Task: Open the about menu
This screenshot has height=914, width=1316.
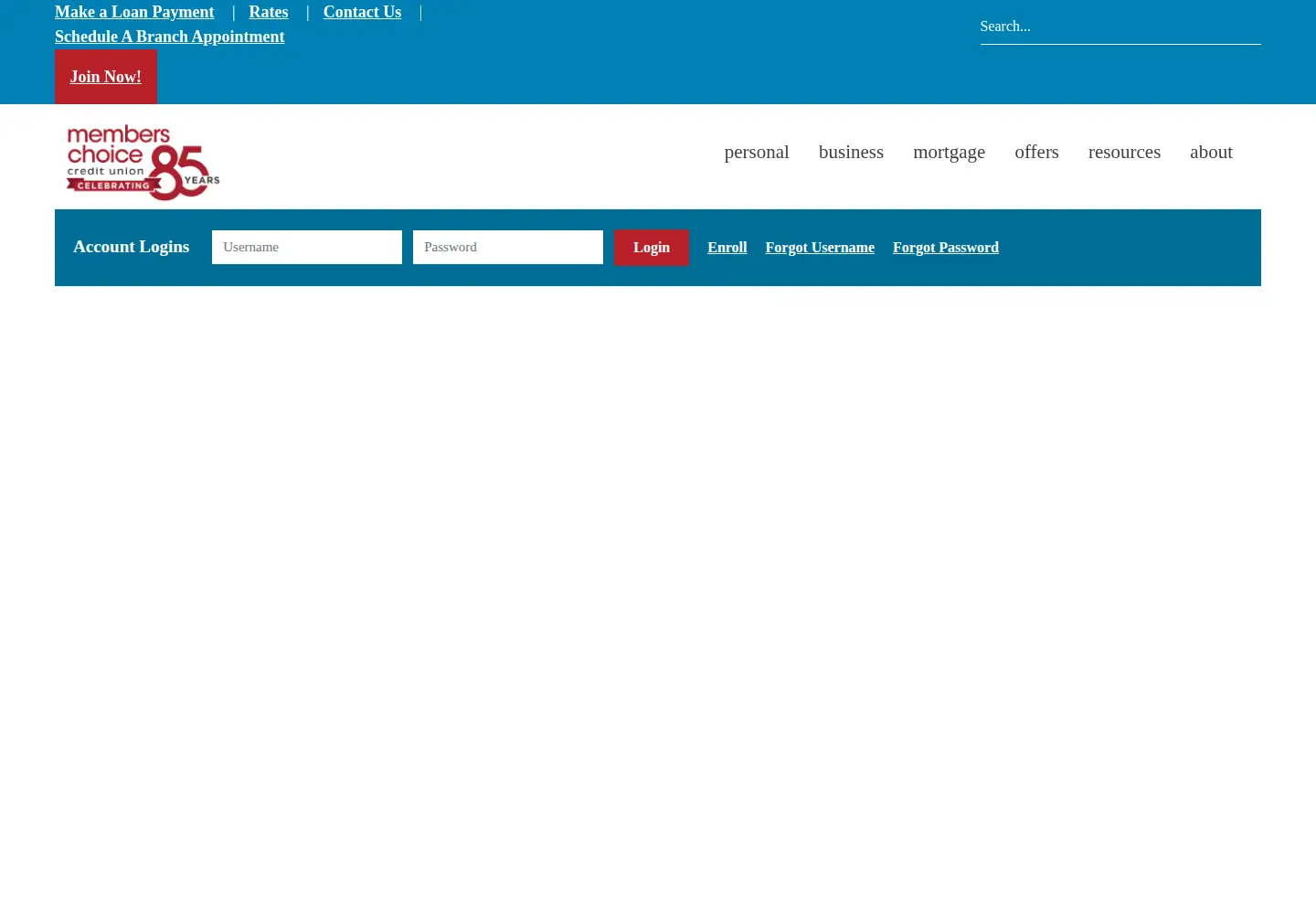Action: coord(1211,152)
